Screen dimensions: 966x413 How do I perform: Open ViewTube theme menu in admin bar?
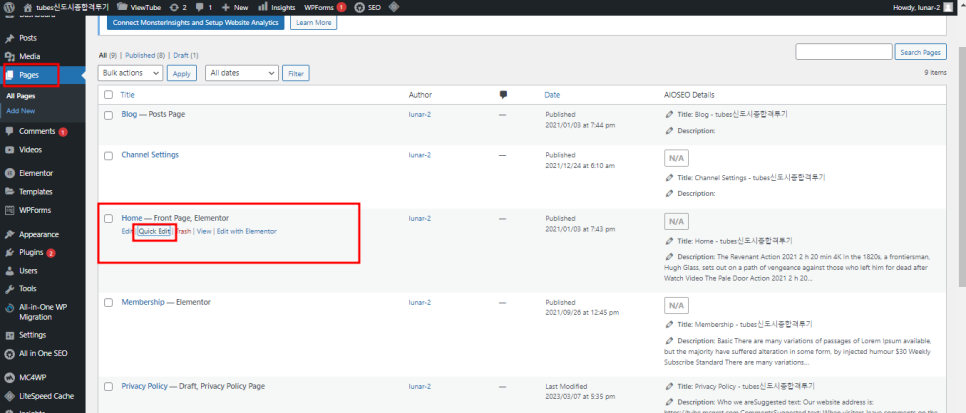(139, 7)
